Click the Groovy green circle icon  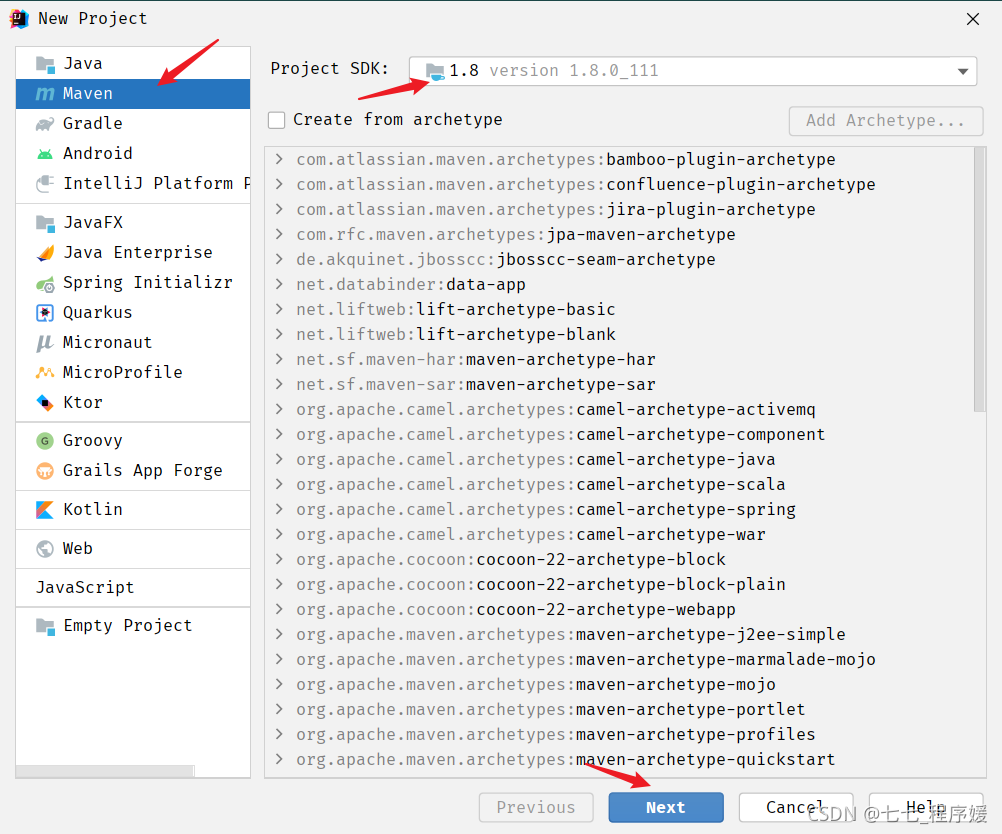coord(45,440)
